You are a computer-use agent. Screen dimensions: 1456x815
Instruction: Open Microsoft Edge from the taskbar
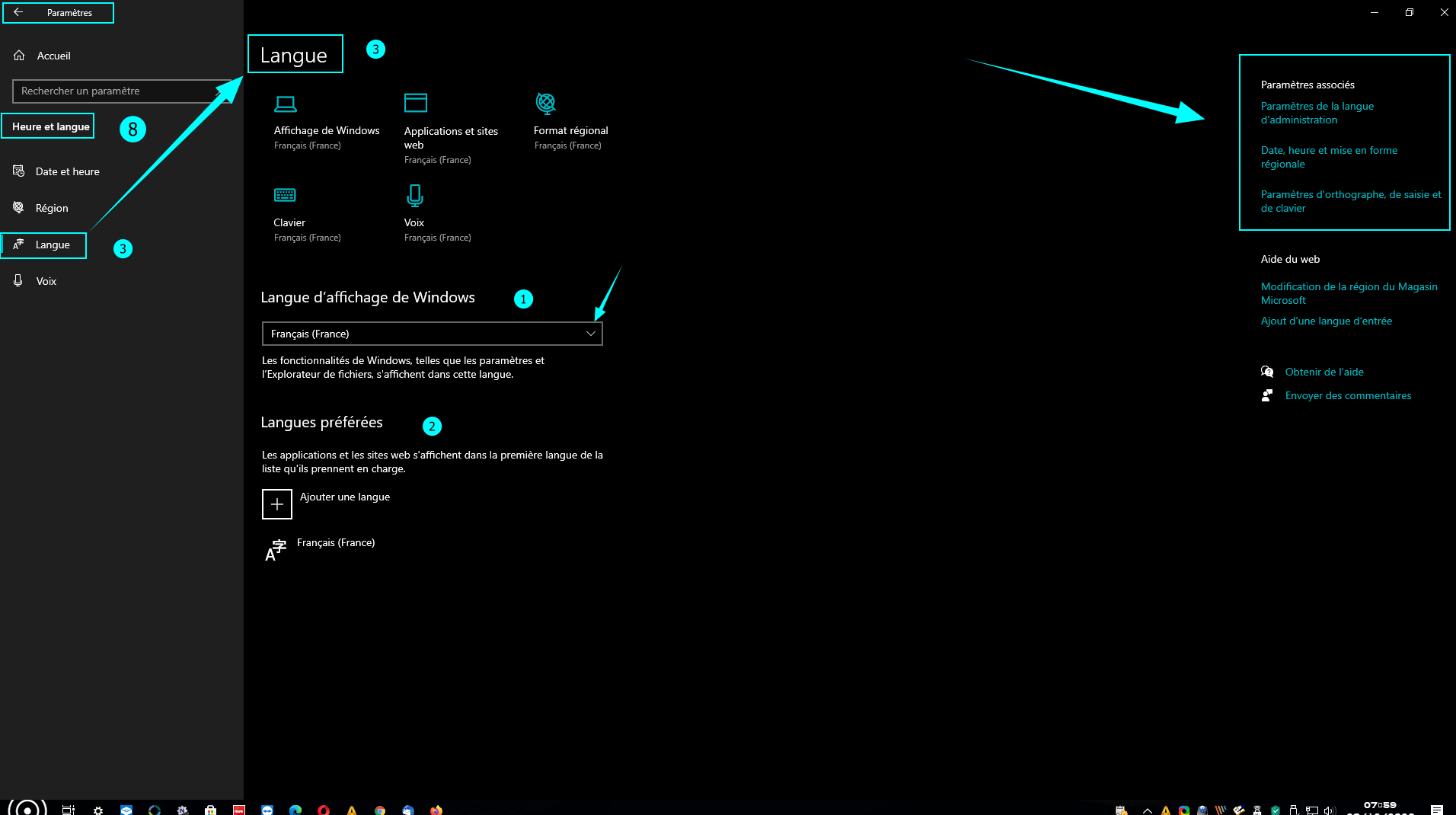[295, 810]
